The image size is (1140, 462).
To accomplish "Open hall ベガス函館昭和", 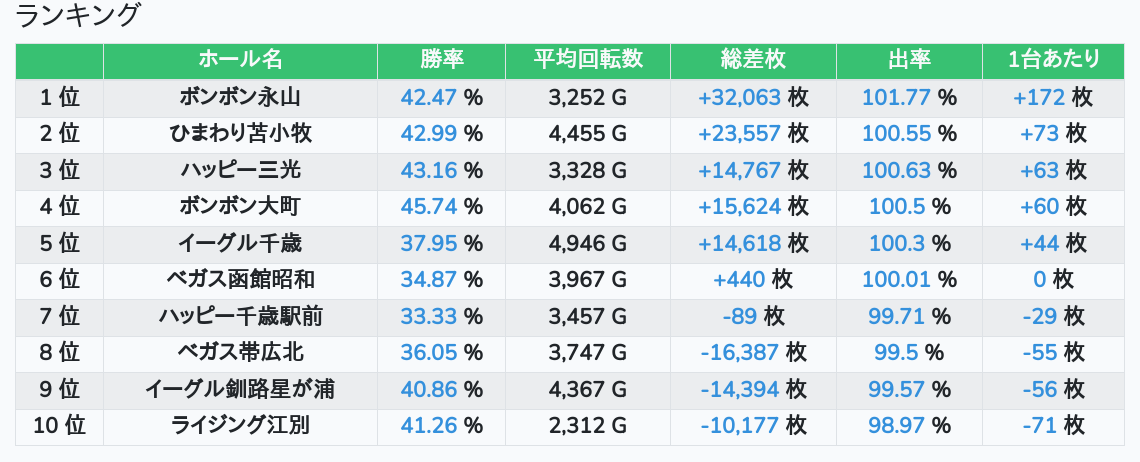I will coord(240,280).
